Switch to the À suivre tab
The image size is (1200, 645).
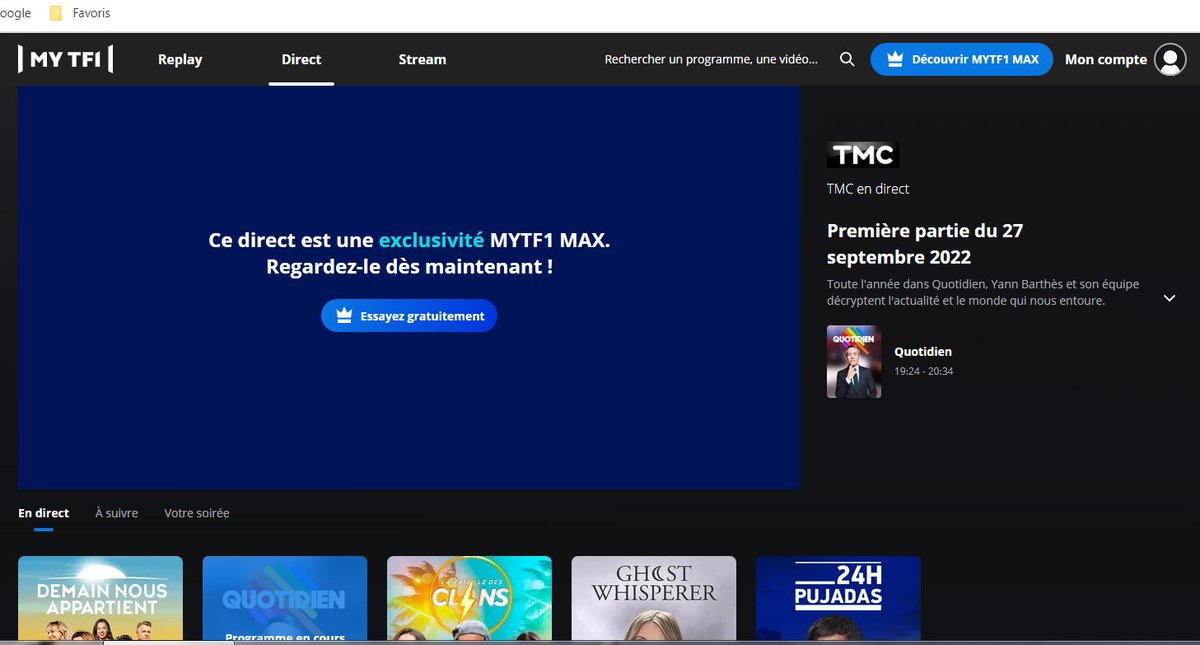click(x=116, y=513)
